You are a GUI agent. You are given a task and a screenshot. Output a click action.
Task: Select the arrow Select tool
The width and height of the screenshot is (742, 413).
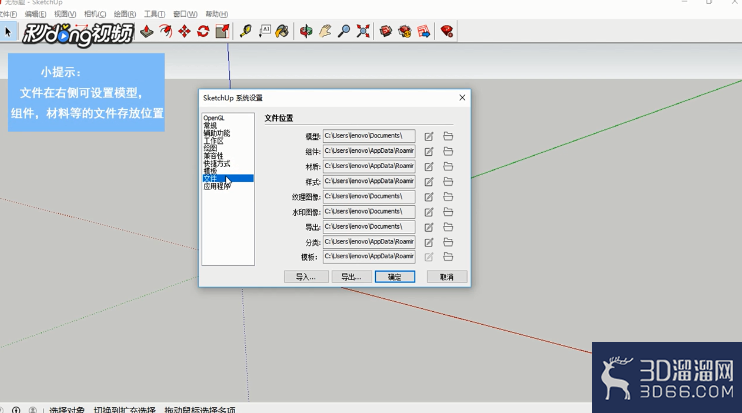[x=8, y=32]
